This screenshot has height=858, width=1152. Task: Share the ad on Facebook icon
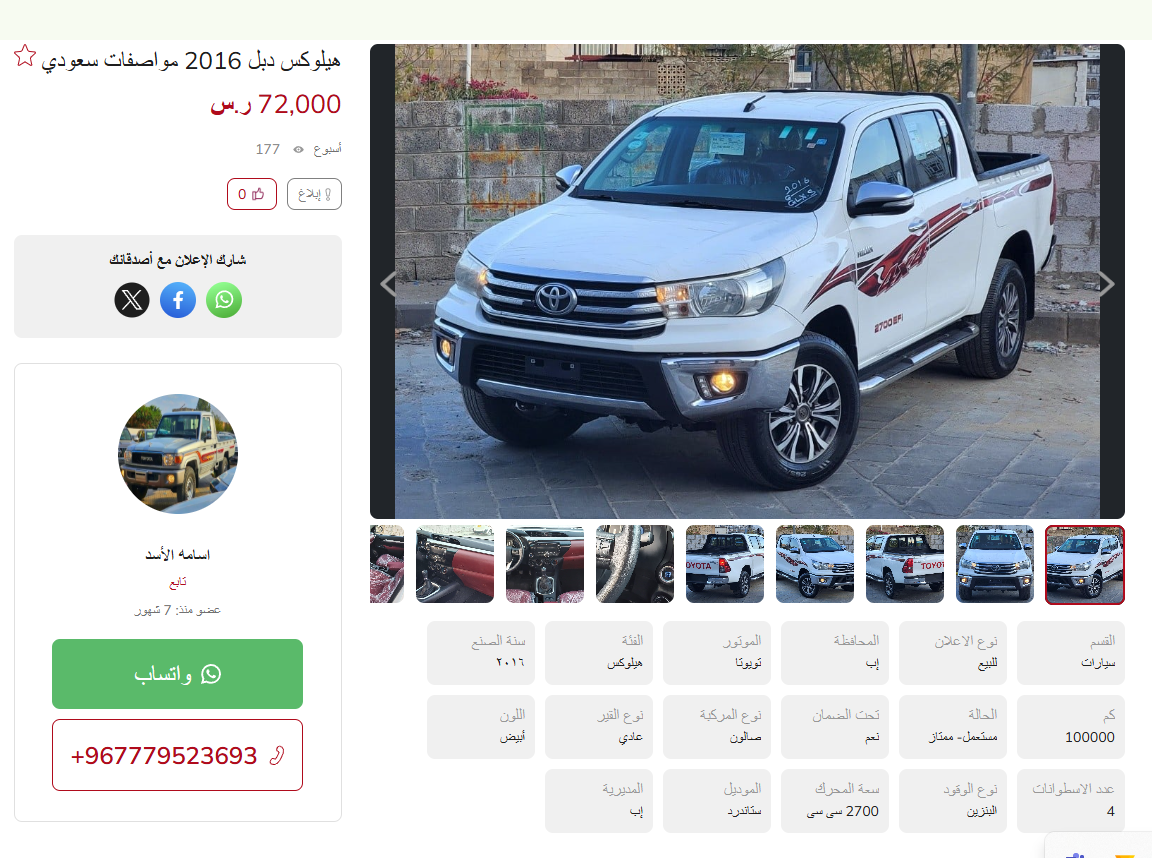coord(178,300)
